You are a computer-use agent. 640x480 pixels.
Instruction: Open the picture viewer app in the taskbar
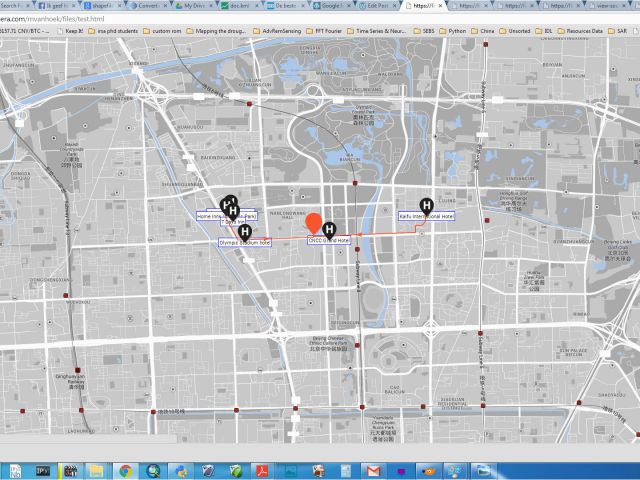[483, 471]
